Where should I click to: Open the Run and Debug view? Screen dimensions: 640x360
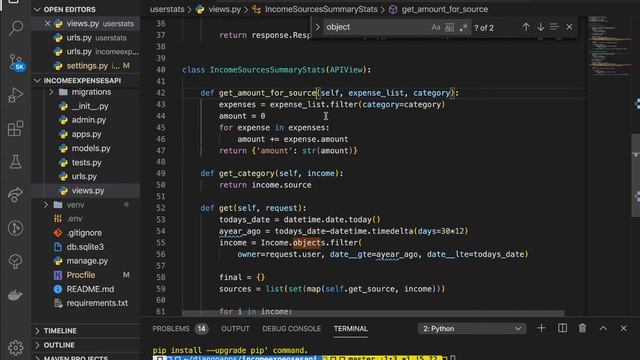click(x=16, y=95)
